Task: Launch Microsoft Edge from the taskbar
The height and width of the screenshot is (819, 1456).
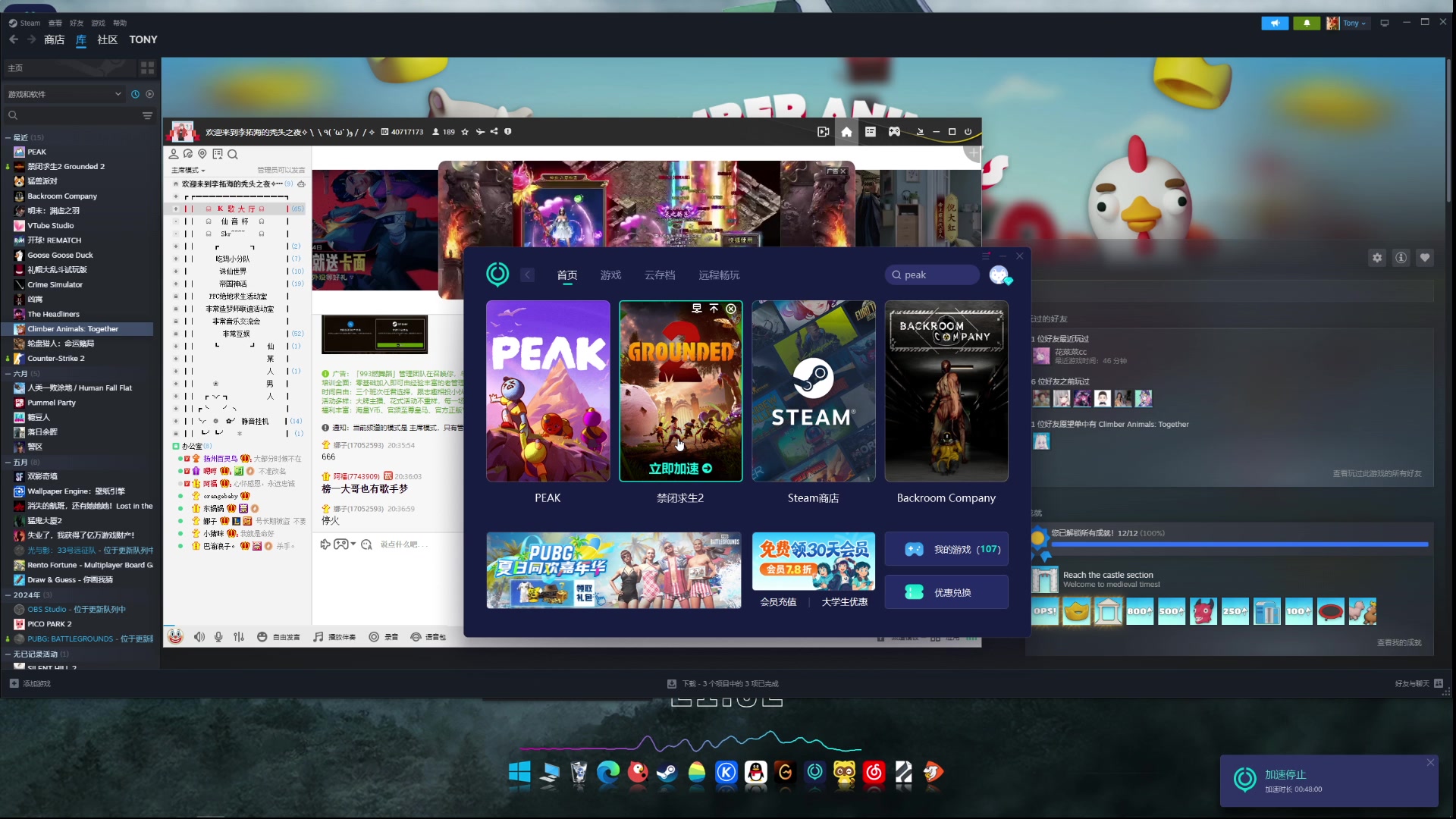Action: (608, 772)
